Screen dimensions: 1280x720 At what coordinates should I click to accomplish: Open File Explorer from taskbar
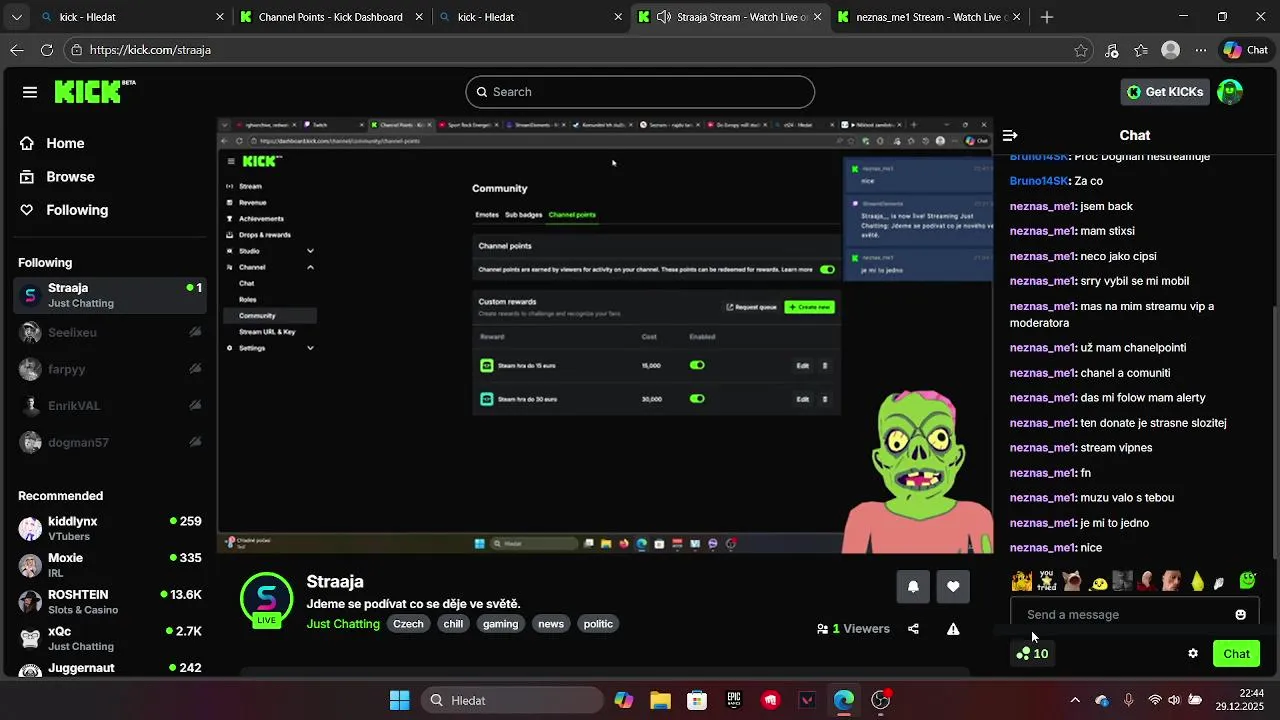(x=660, y=700)
